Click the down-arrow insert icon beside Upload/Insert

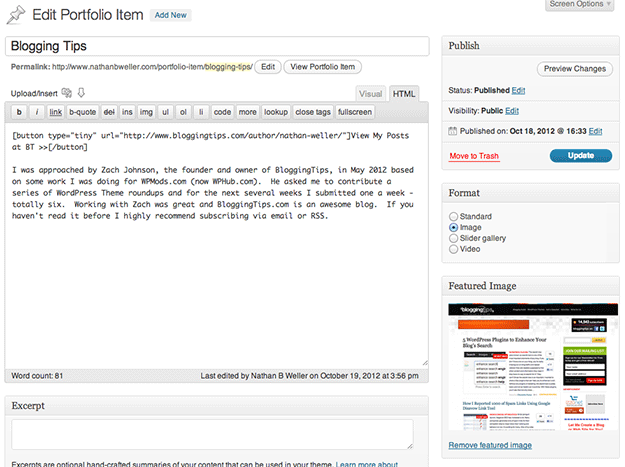[x=81, y=93]
